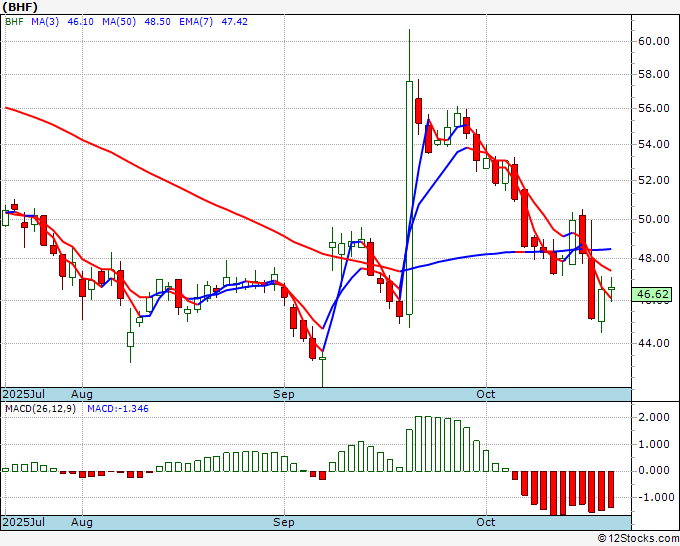Click the MA(3) value 46.10

click(x=80, y=22)
